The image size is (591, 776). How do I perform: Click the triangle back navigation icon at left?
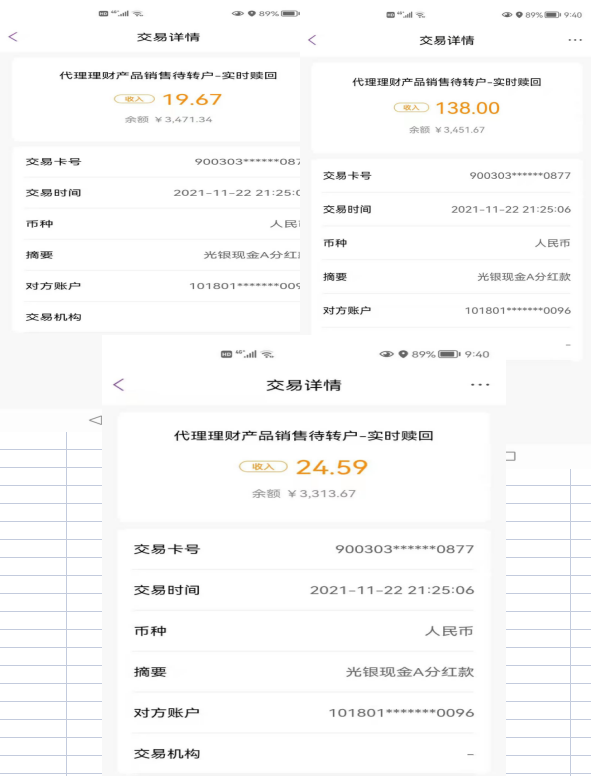coord(96,420)
